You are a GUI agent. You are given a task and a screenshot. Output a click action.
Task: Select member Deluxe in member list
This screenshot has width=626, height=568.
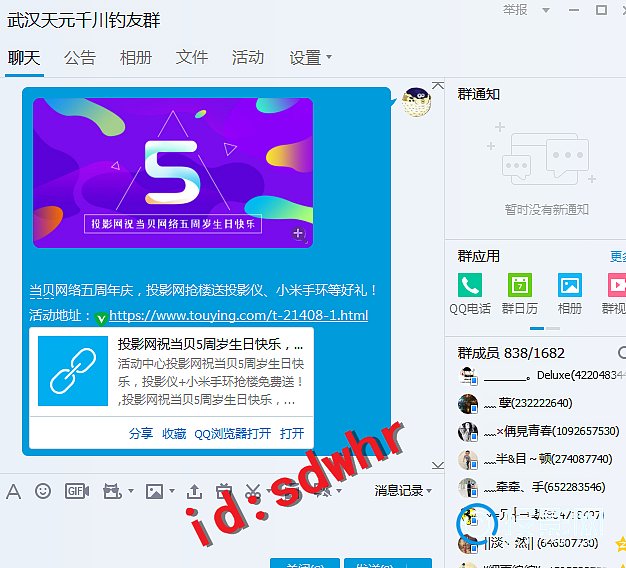pyautogui.click(x=542, y=376)
